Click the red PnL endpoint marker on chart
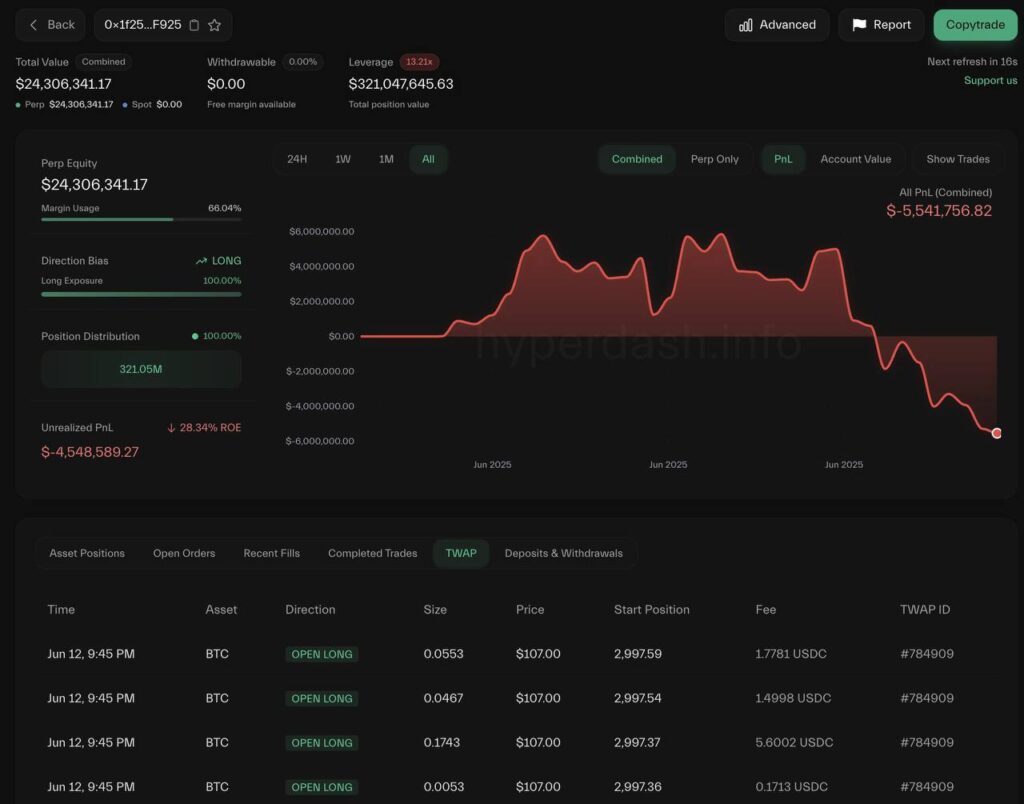 pos(996,433)
